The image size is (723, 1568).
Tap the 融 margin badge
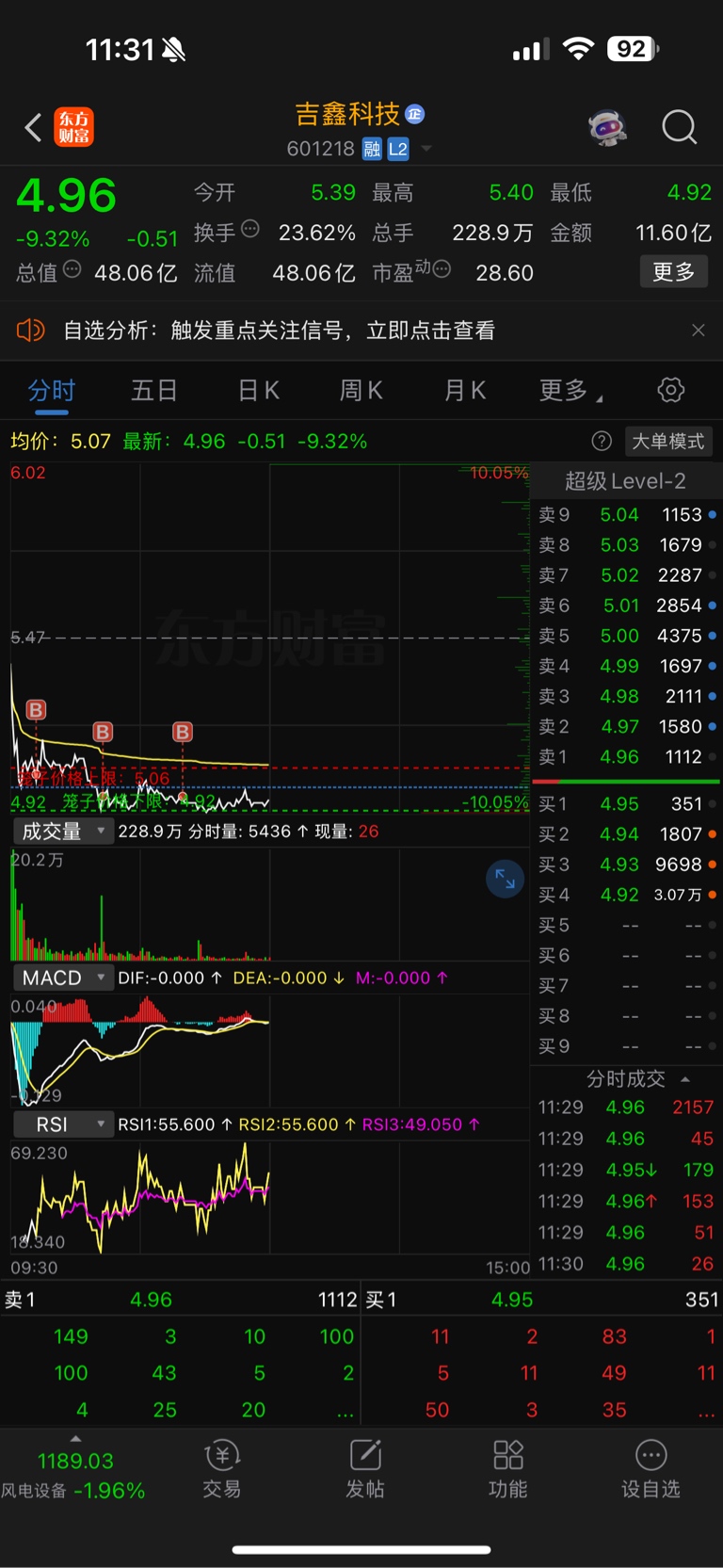[372, 149]
